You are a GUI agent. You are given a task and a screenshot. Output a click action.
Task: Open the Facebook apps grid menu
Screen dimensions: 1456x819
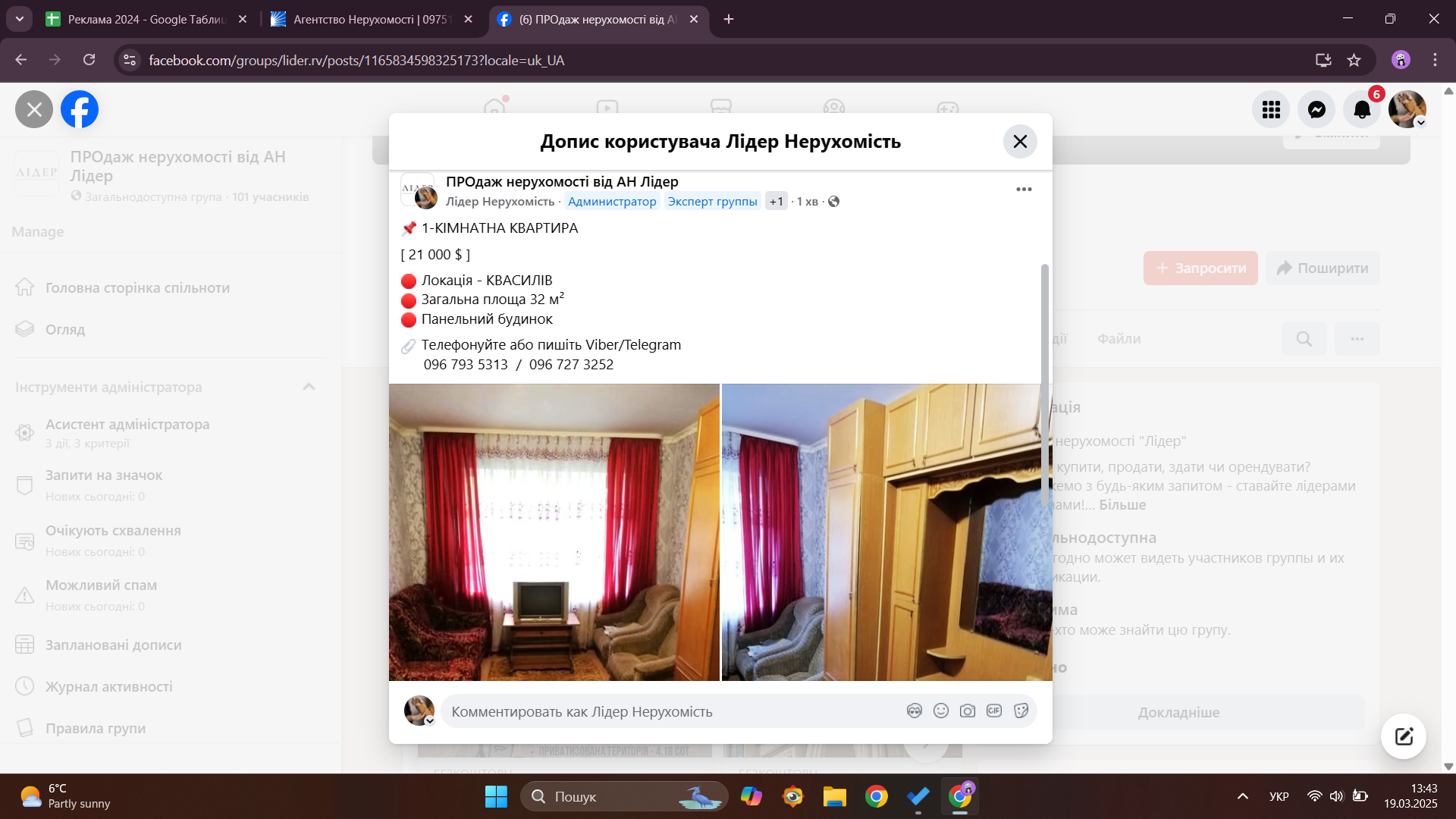coord(1271,110)
